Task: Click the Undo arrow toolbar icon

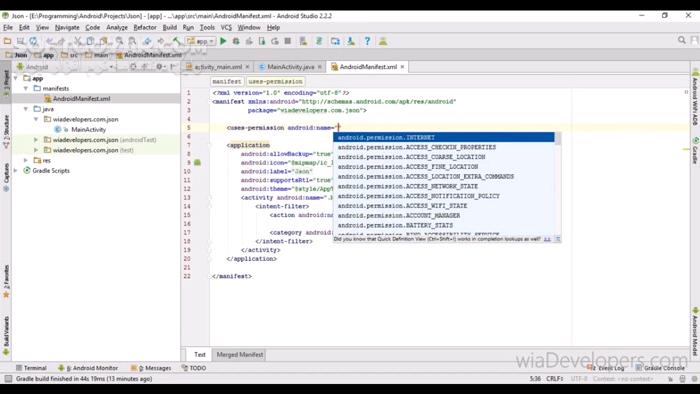Action: pos(50,41)
